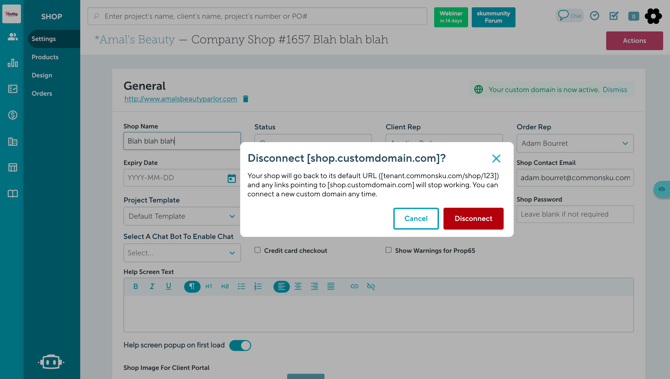
Task: Click the Disconnect button in the dialog
Action: click(473, 218)
